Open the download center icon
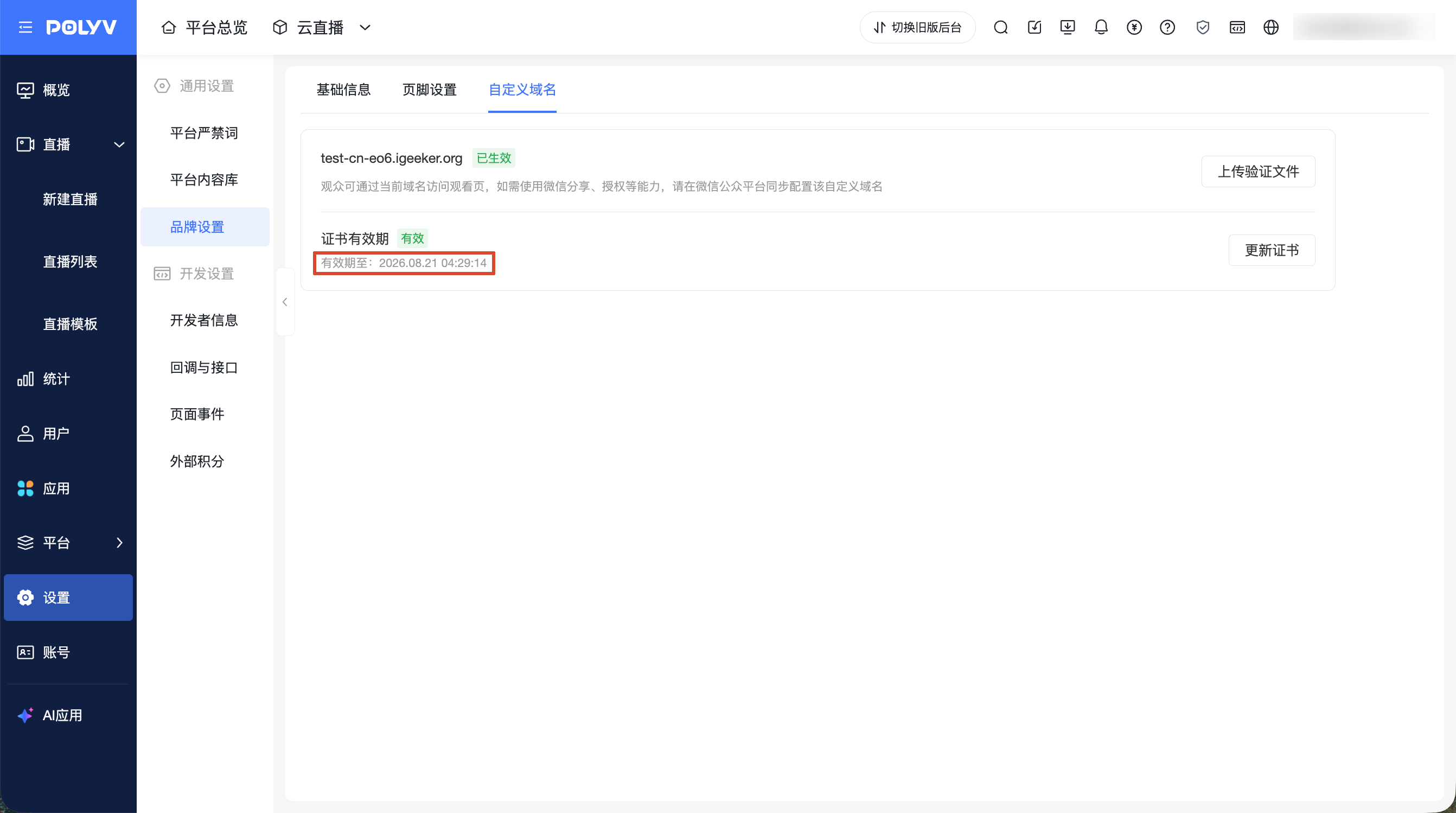The width and height of the screenshot is (1456, 813). pos(1068,27)
